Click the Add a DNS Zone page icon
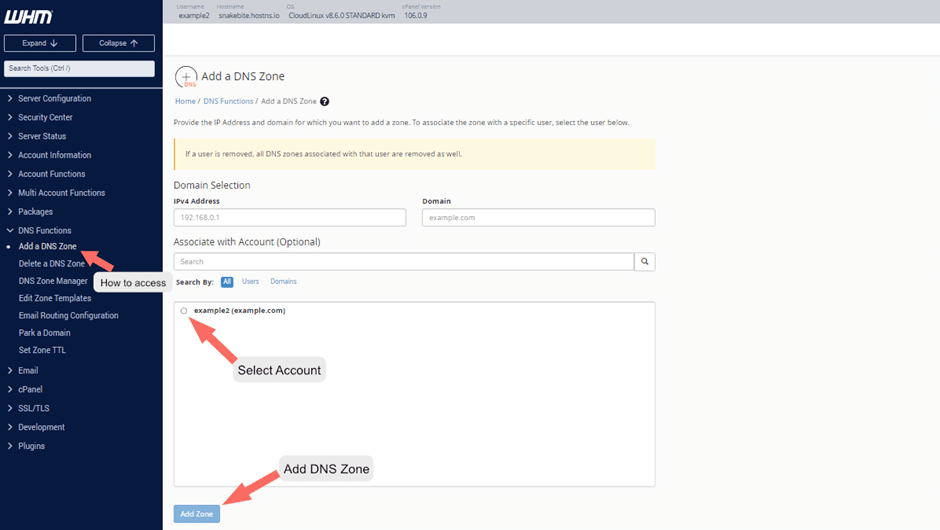The width and height of the screenshot is (940, 530). 186,77
